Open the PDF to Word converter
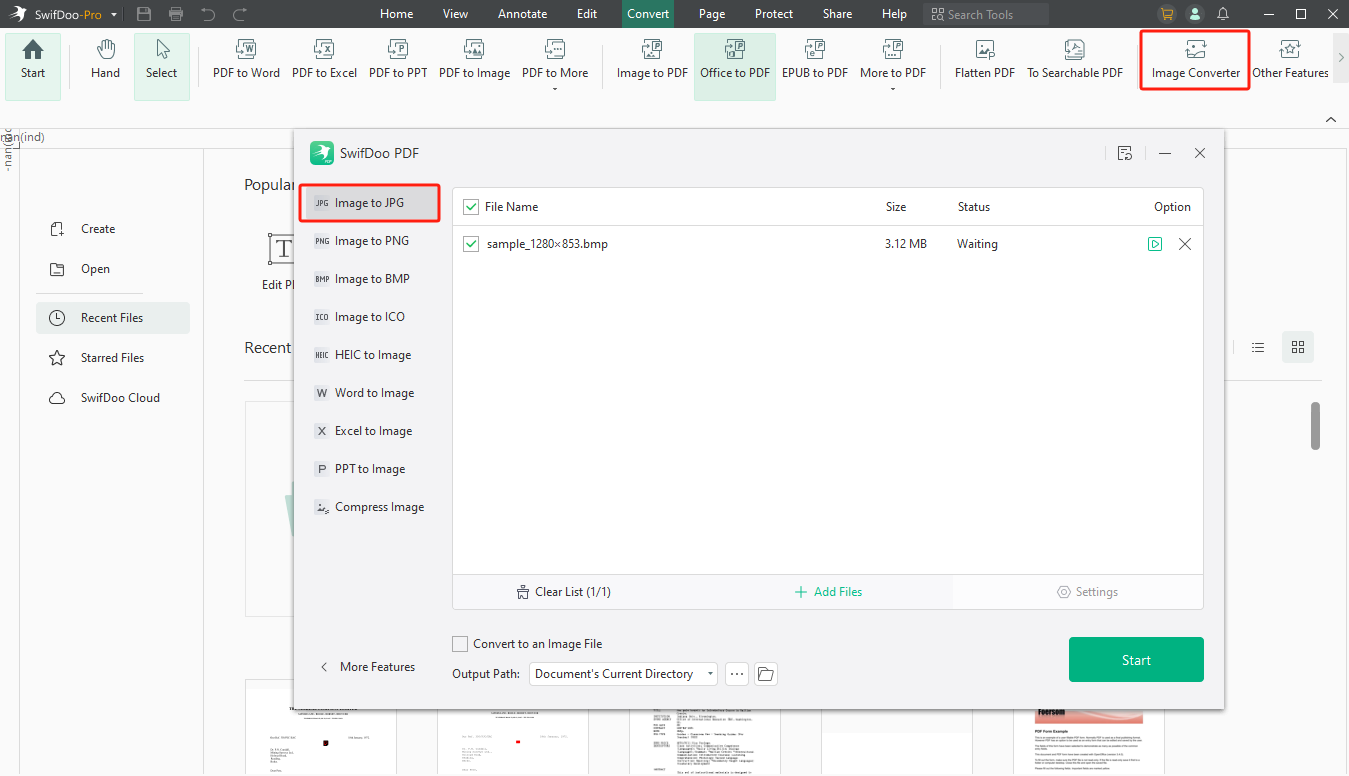This screenshot has width=1349, height=776. [x=246, y=60]
